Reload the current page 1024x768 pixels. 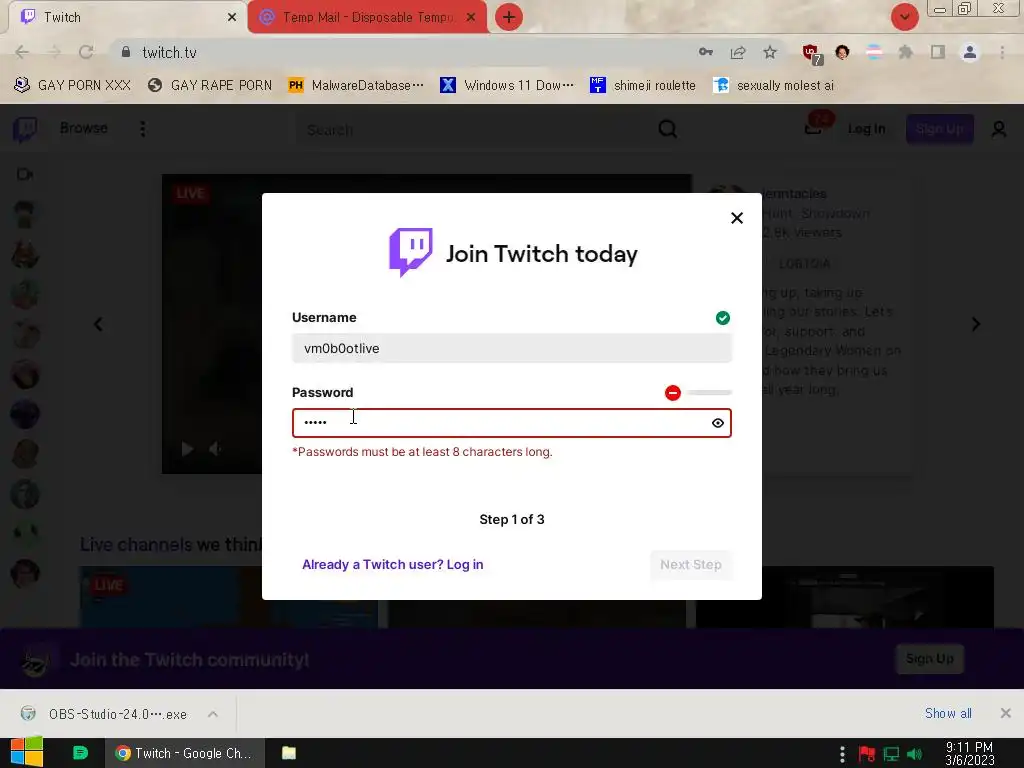pyautogui.click(x=86, y=52)
